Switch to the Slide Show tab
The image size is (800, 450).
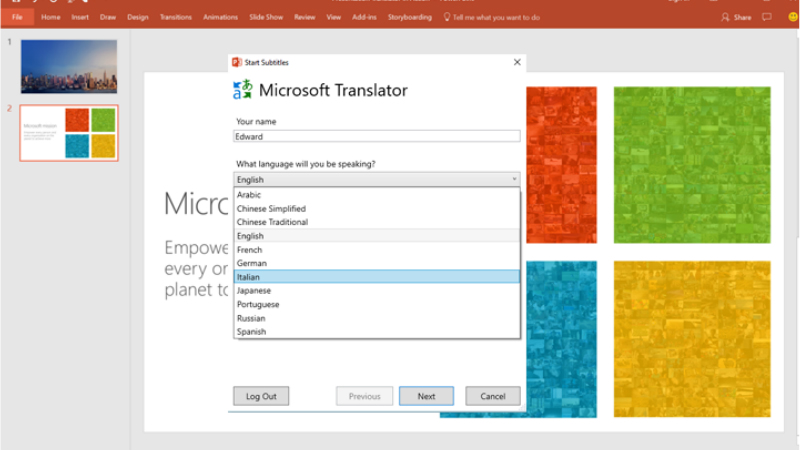coord(266,17)
